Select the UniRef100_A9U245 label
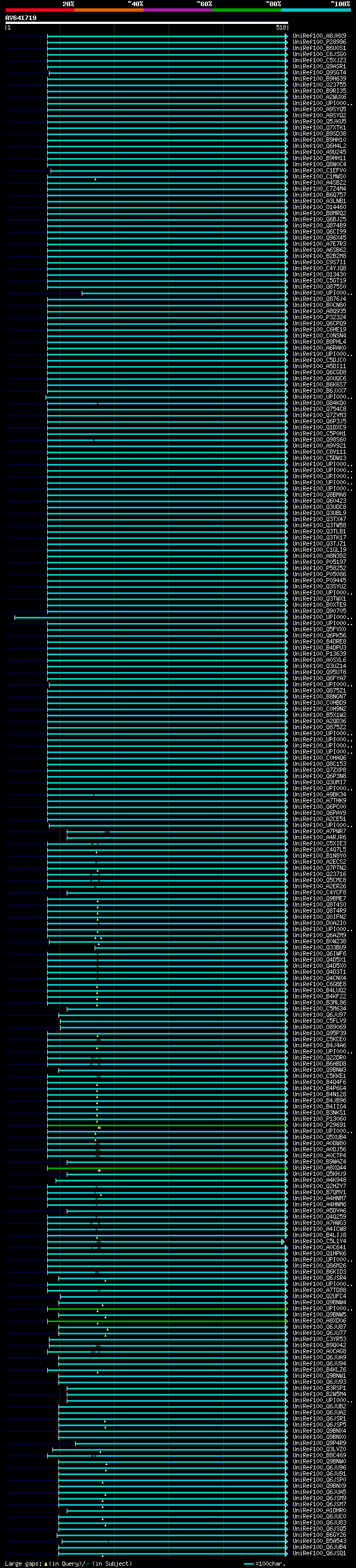356x1568 pixels. pyautogui.click(x=319, y=152)
